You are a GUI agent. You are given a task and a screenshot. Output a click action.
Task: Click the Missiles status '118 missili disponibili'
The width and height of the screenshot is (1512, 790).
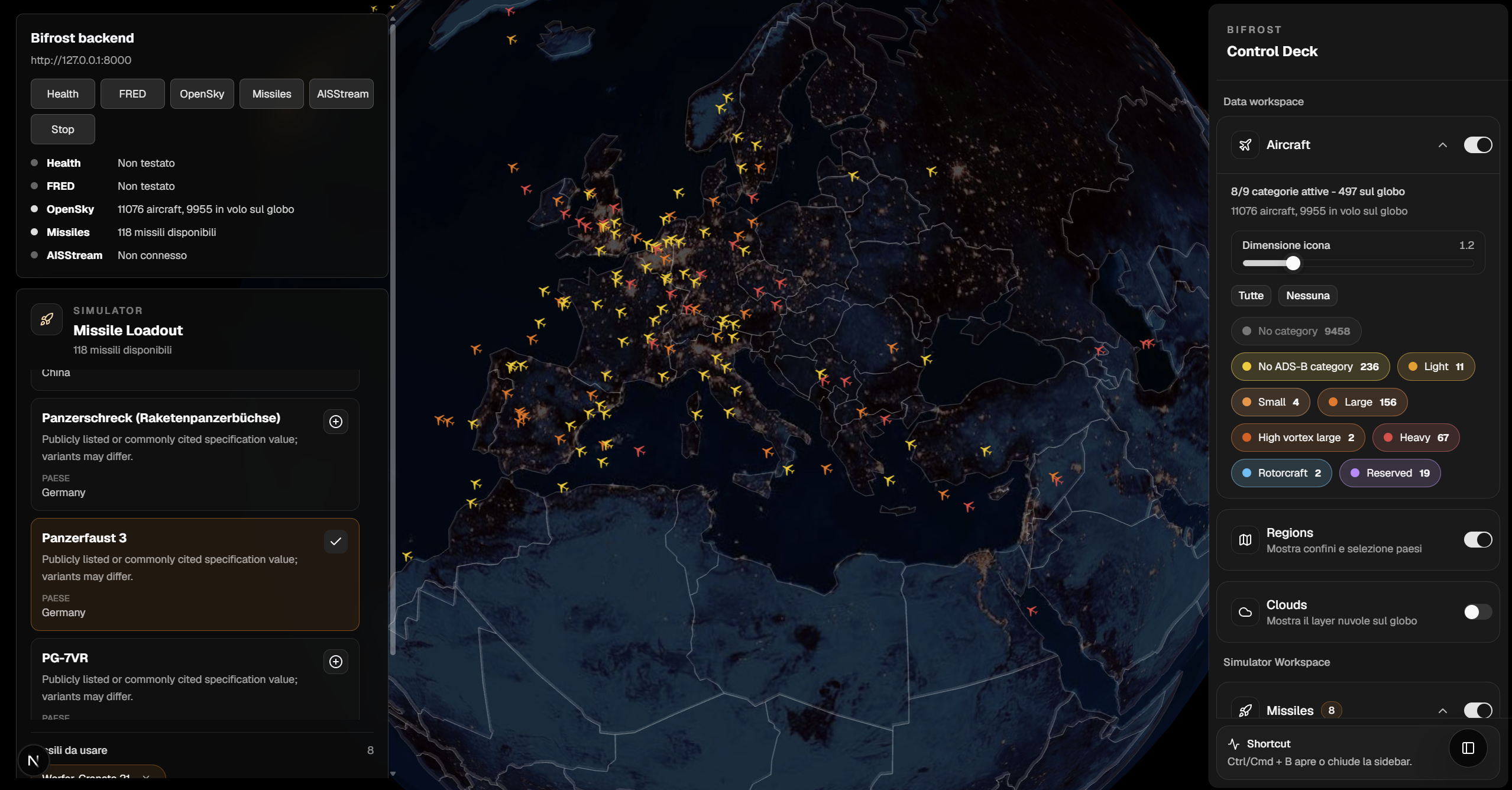pos(167,232)
